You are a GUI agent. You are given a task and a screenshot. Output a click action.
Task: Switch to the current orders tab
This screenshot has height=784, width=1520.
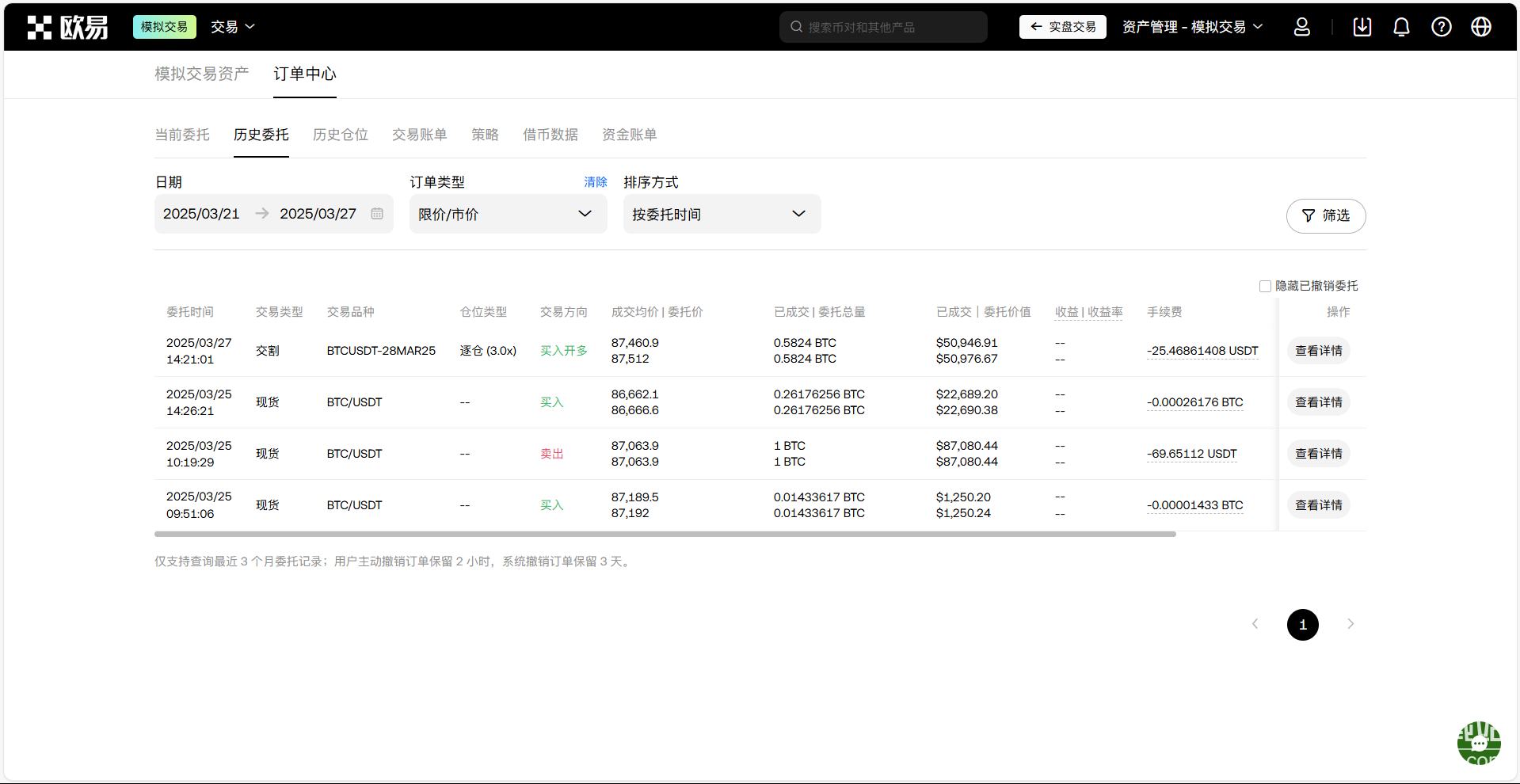pyautogui.click(x=182, y=135)
